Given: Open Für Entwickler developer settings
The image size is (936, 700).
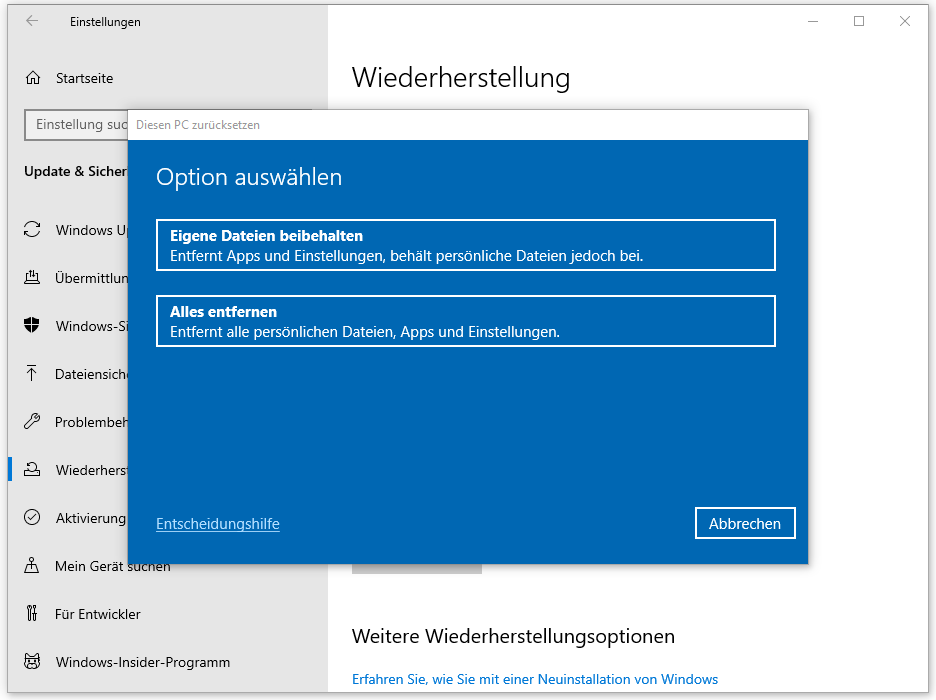Looking at the screenshot, I should tap(33, 614).
